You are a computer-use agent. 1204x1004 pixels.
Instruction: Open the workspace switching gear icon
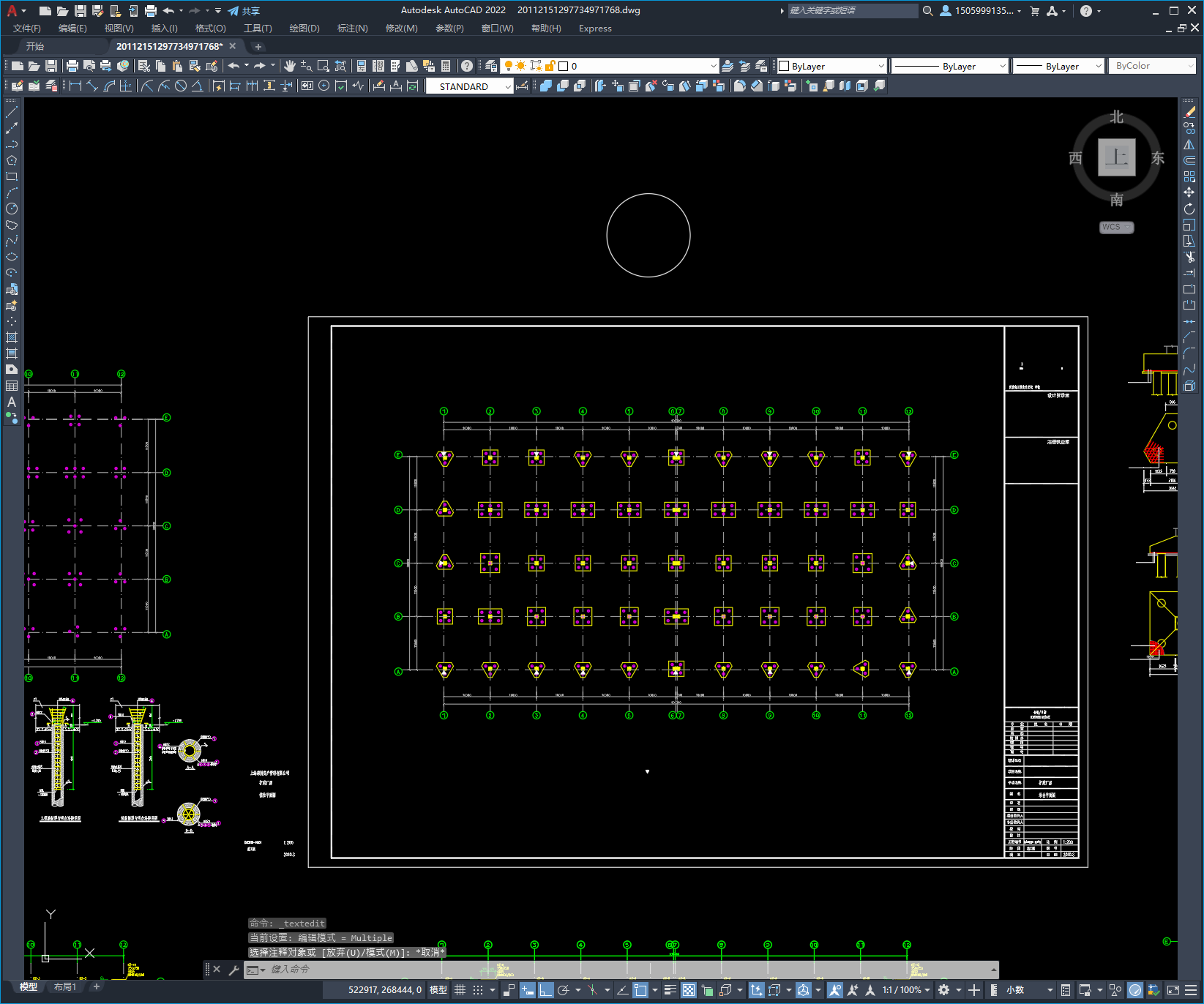click(x=944, y=990)
